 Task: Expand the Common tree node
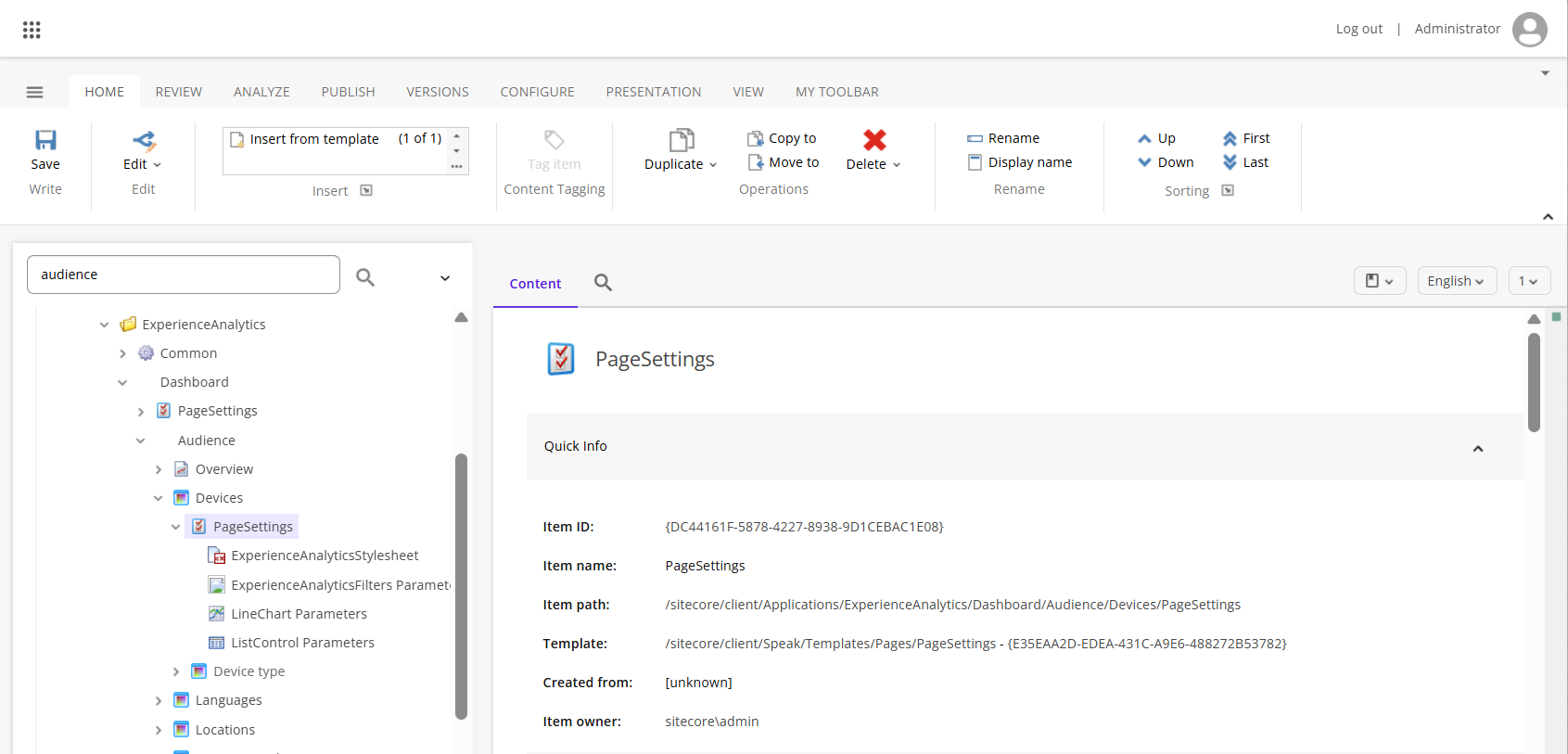coord(122,353)
